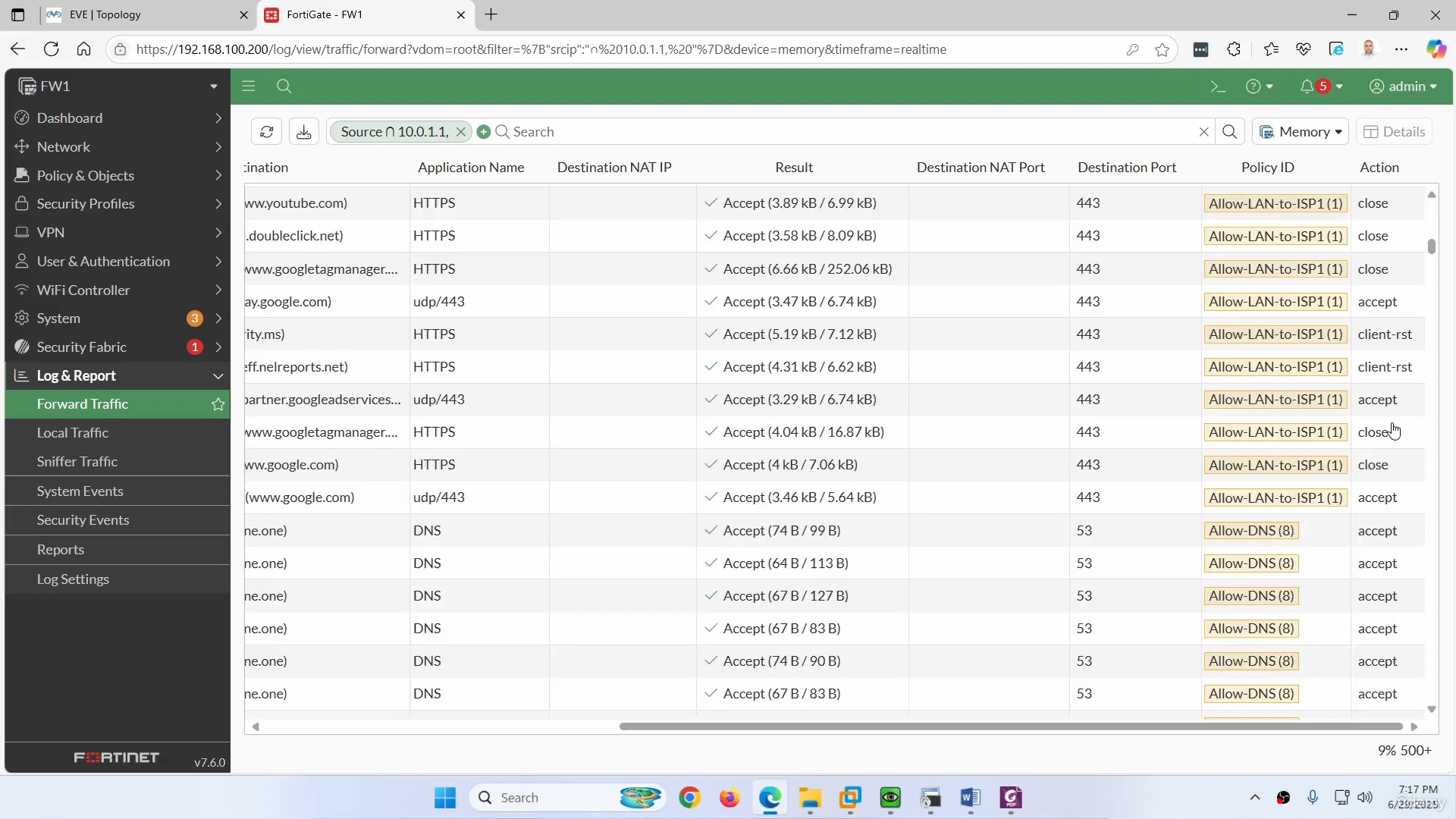Click the vertical scrollbar thumb of log table
This screenshot has height=819, width=1456.
1432,246
